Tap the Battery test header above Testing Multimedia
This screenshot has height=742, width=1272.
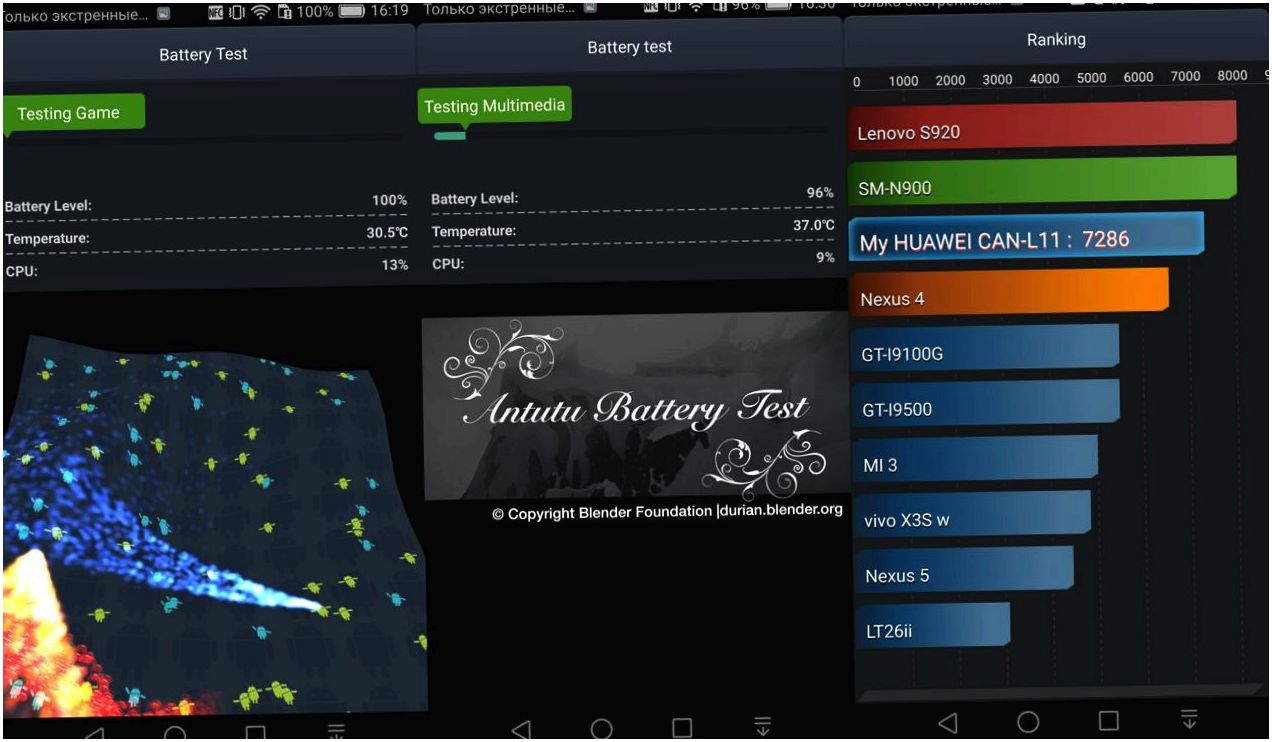click(x=630, y=47)
